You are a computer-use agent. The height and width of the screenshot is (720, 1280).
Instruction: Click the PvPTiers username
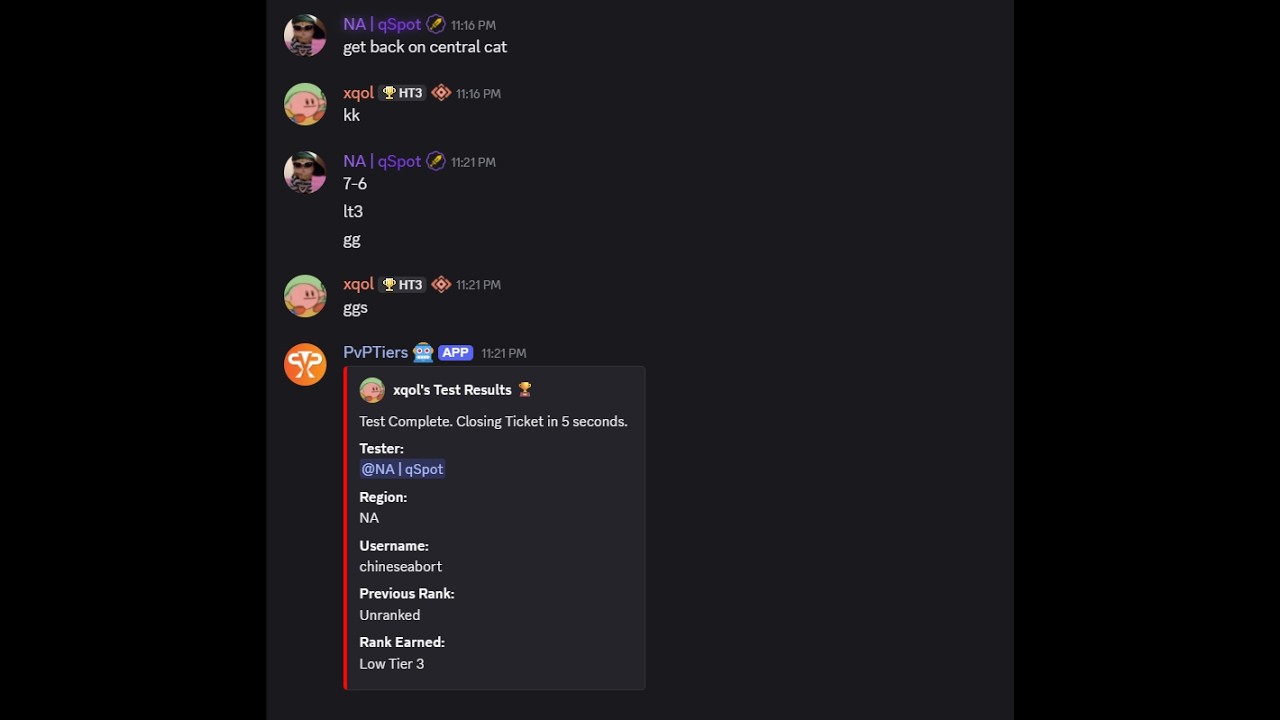[x=375, y=352]
